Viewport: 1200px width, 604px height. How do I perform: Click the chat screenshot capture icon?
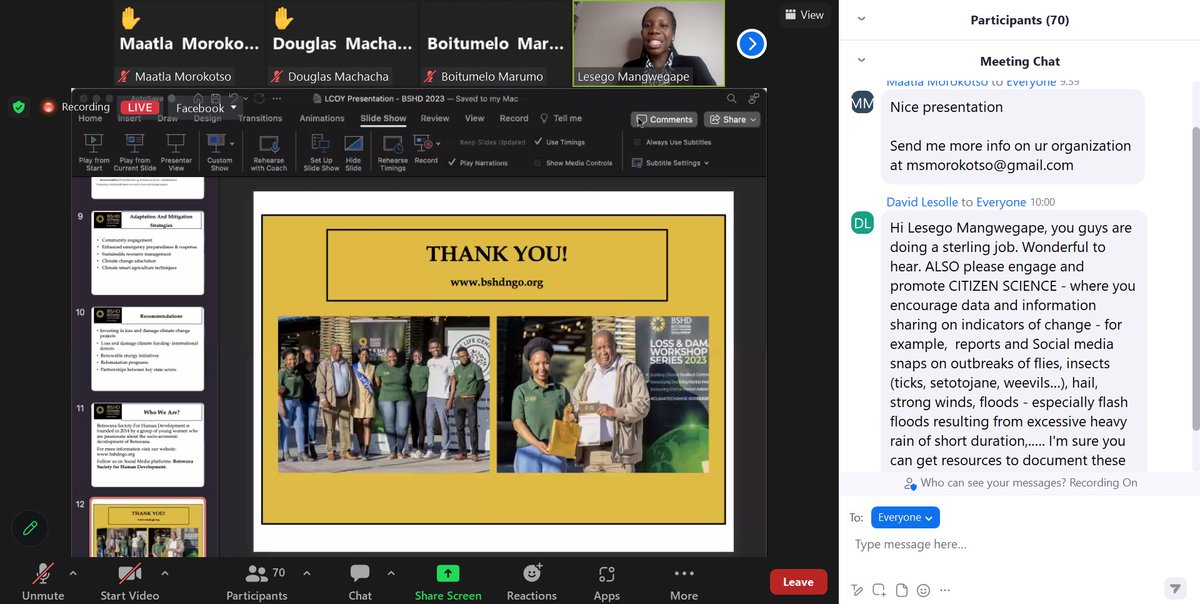tap(879, 590)
